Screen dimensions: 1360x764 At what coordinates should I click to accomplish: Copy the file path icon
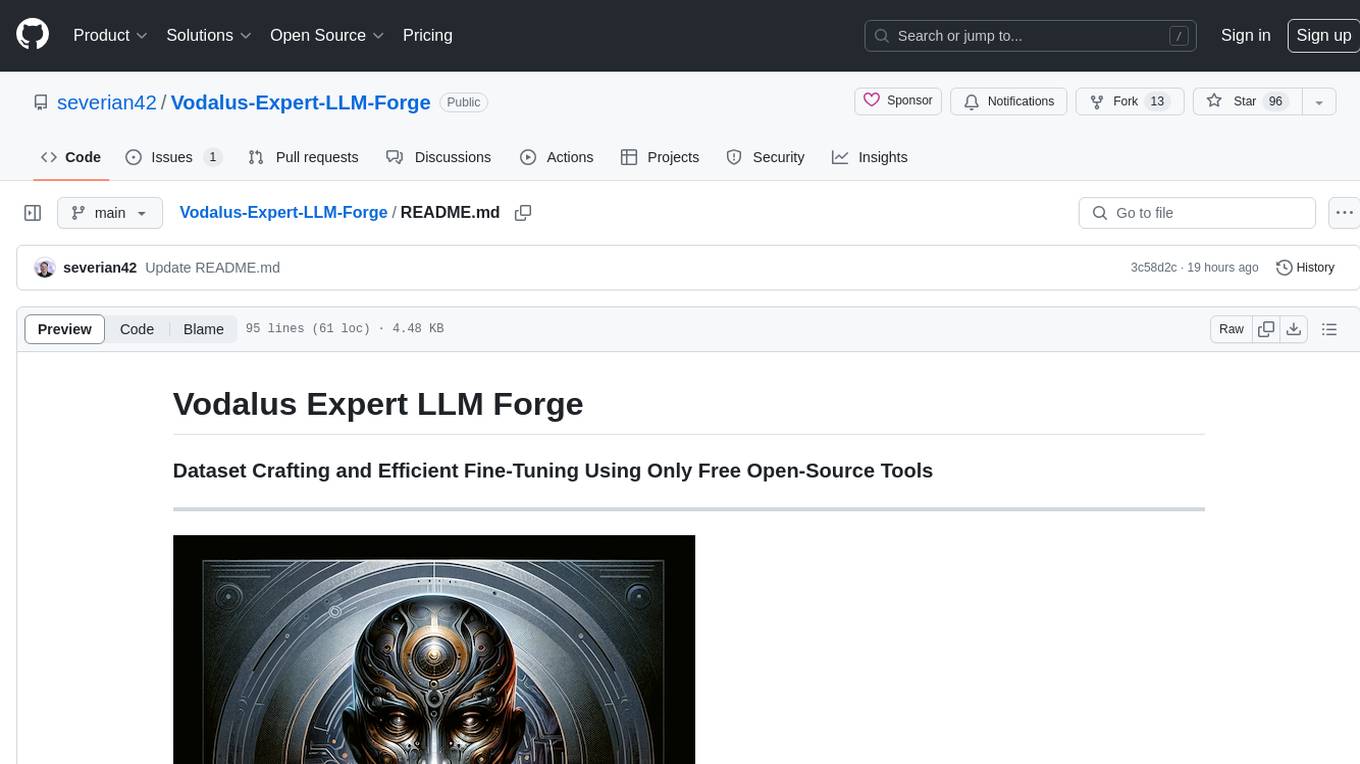click(522, 212)
